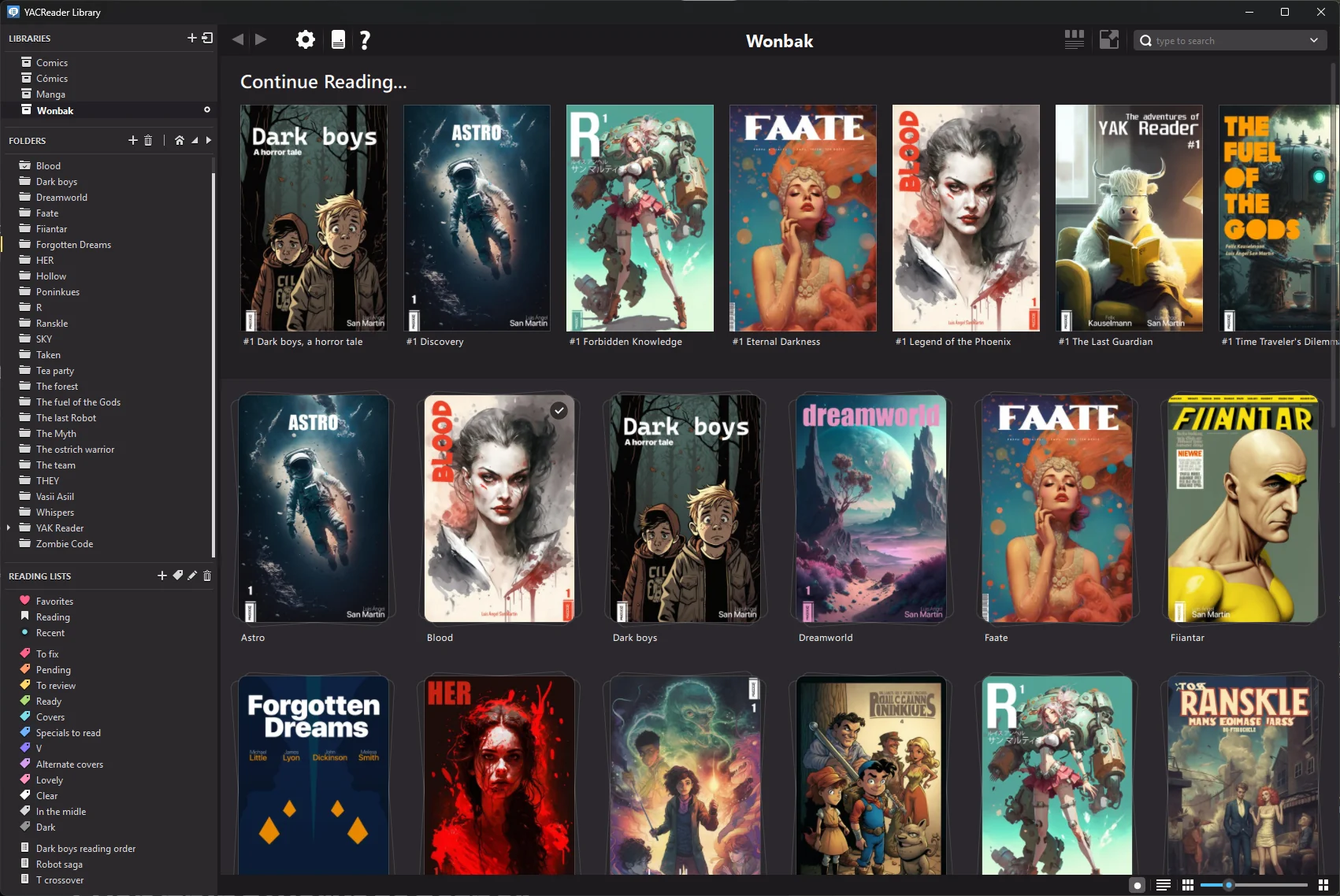
Task: Expand the YAK Reader folder
Action: point(9,528)
